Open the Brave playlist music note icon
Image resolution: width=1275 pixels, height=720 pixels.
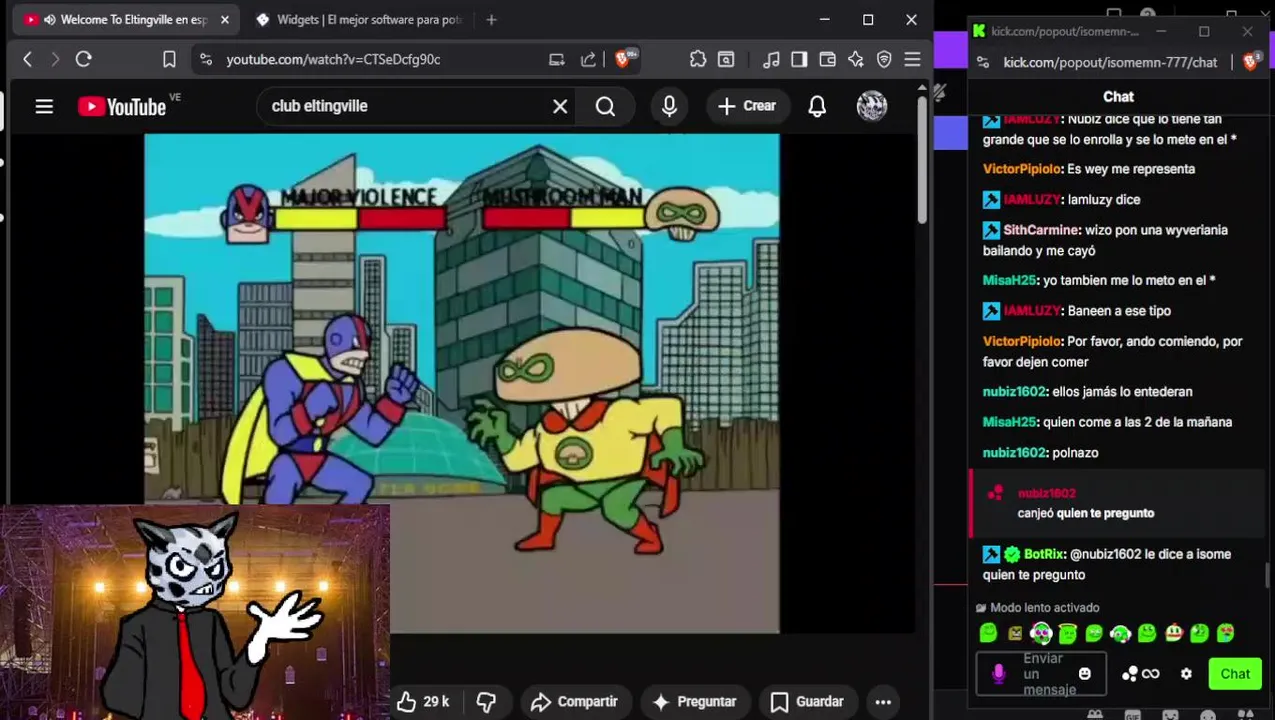tap(771, 60)
